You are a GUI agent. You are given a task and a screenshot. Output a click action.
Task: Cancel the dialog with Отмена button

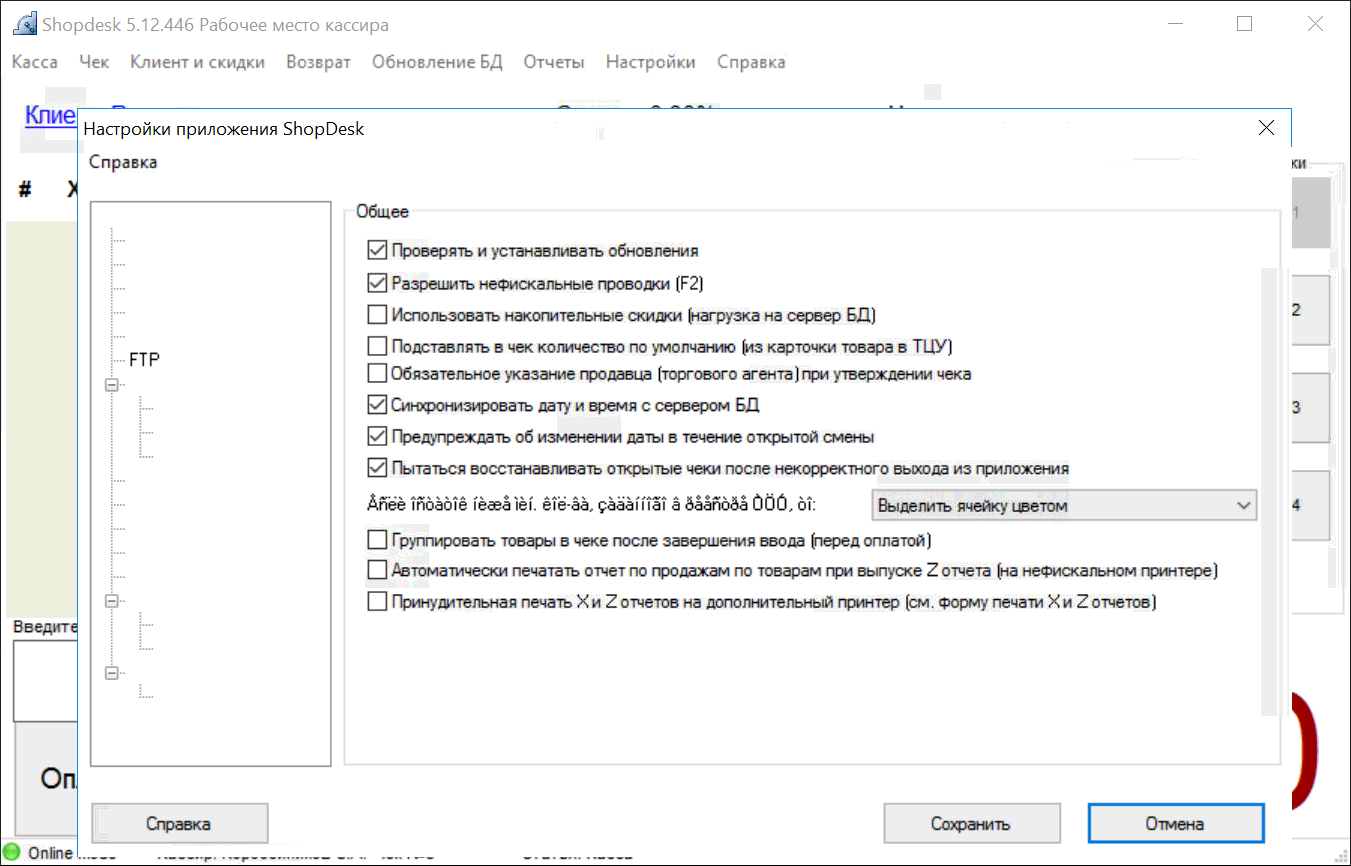tap(1175, 824)
